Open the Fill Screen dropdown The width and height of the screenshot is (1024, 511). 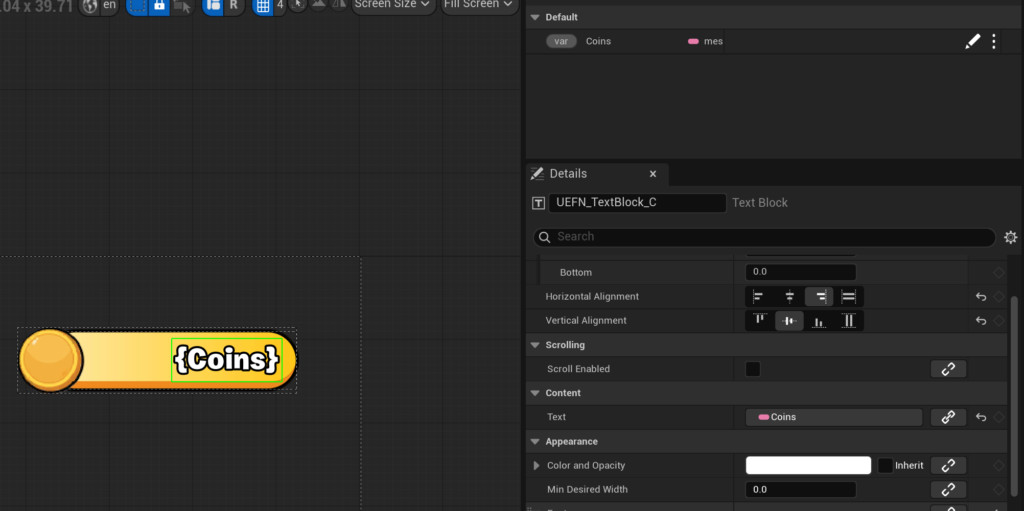[480, 5]
